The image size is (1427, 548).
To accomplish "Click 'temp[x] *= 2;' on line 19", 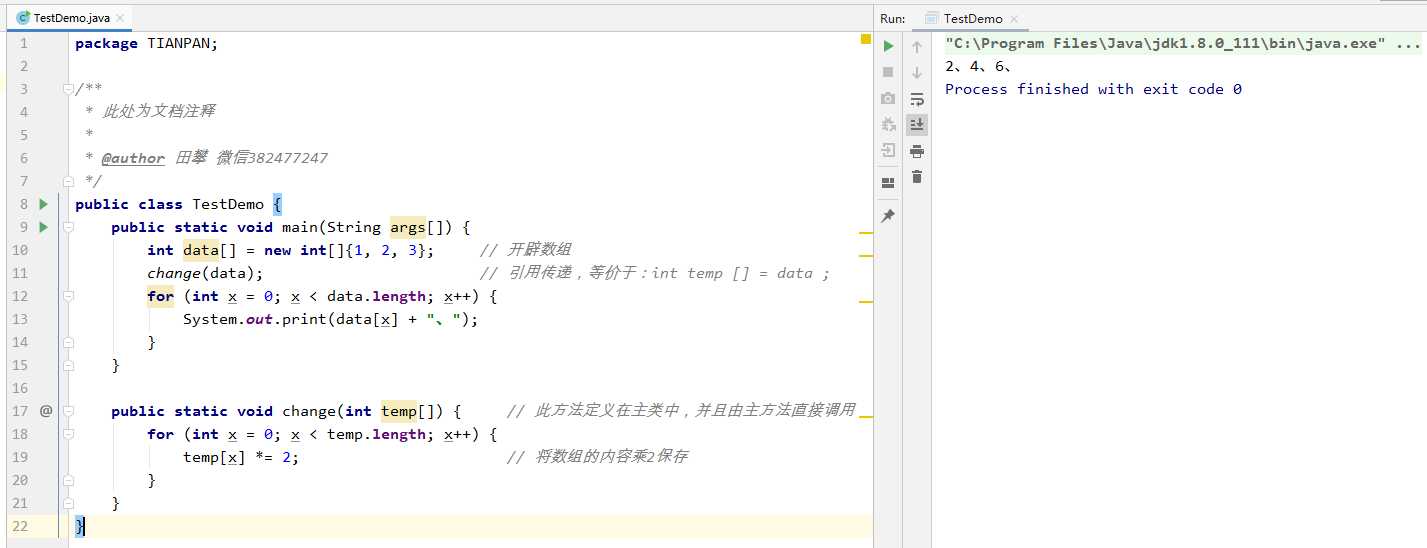I will (x=241, y=457).
